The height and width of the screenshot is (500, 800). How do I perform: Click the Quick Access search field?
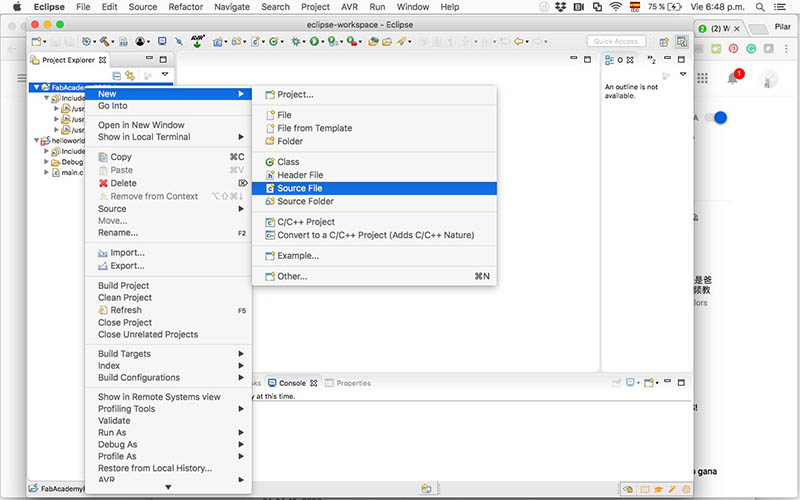coord(616,41)
